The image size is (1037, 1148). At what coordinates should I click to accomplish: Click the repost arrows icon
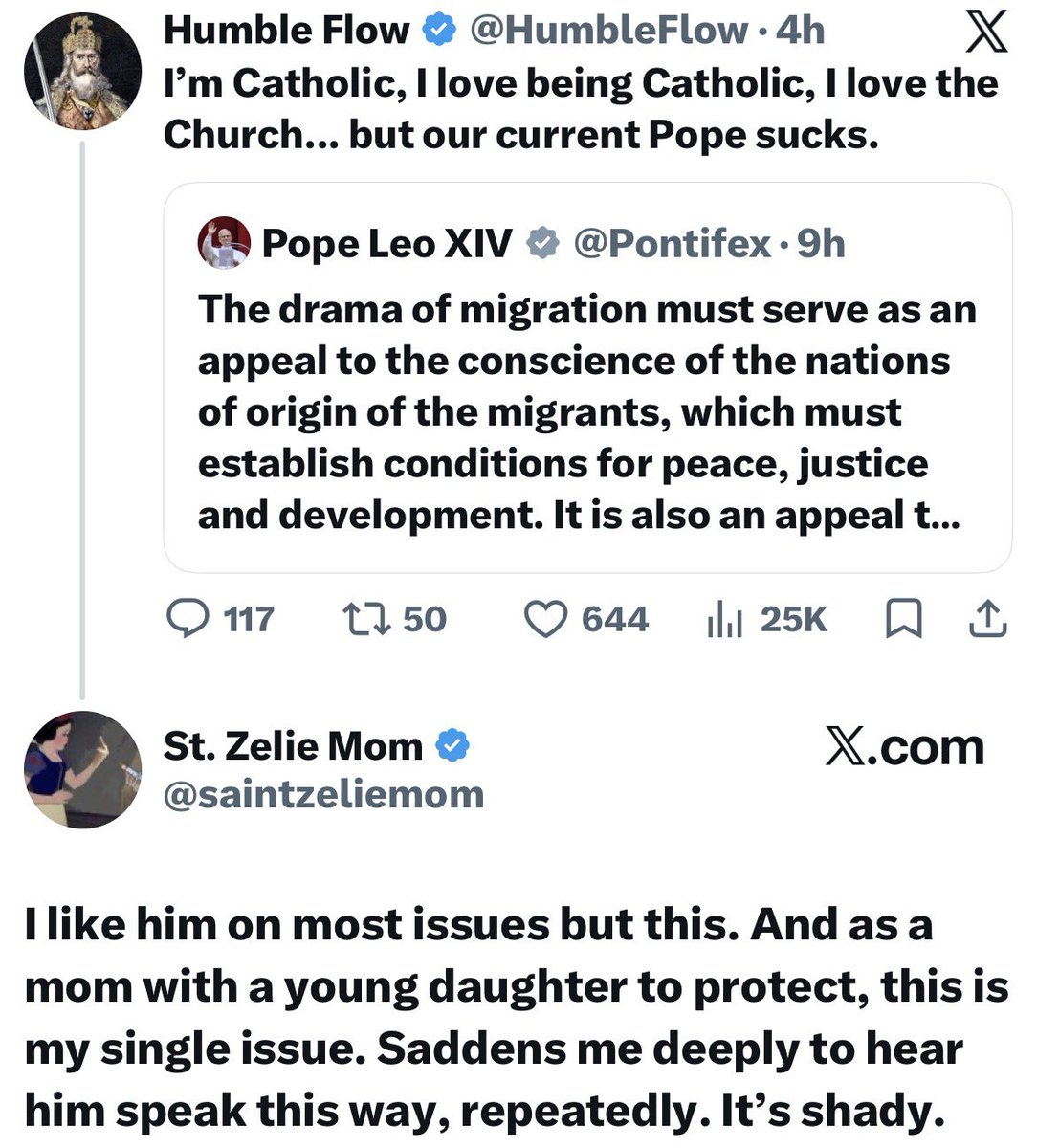[x=366, y=619]
